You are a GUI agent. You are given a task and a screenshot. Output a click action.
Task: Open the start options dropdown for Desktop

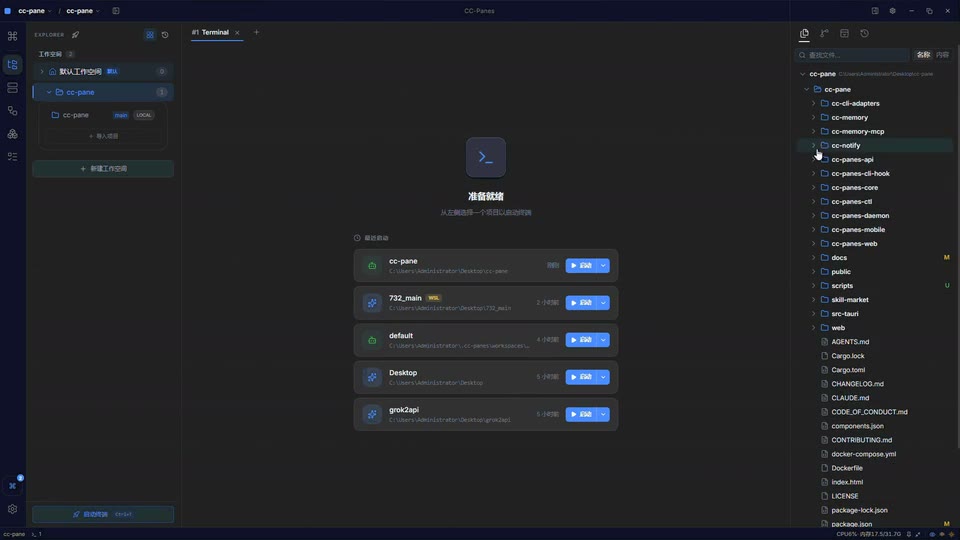[x=603, y=377]
